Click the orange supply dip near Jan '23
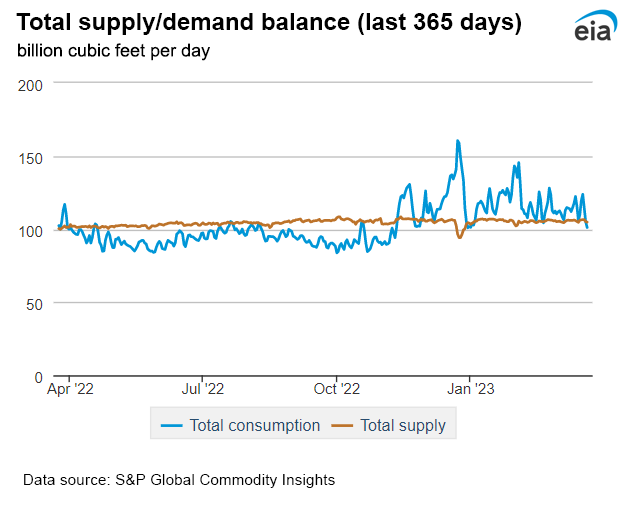This screenshot has height=530, width=626. pos(460,237)
